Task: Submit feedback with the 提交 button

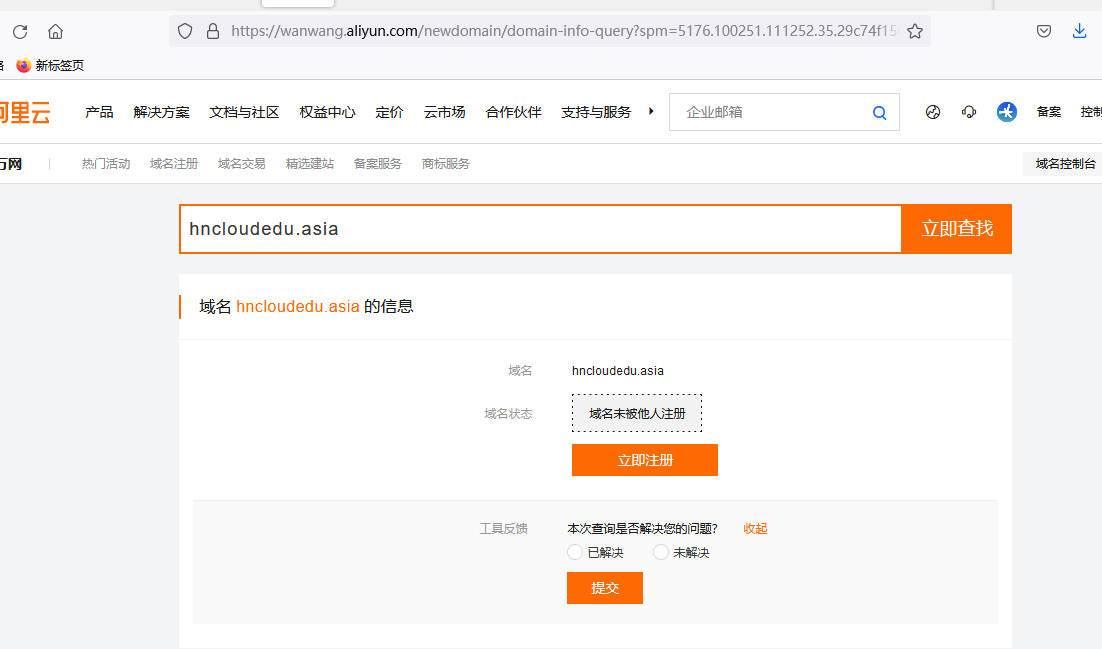Action: click(604, 588)
